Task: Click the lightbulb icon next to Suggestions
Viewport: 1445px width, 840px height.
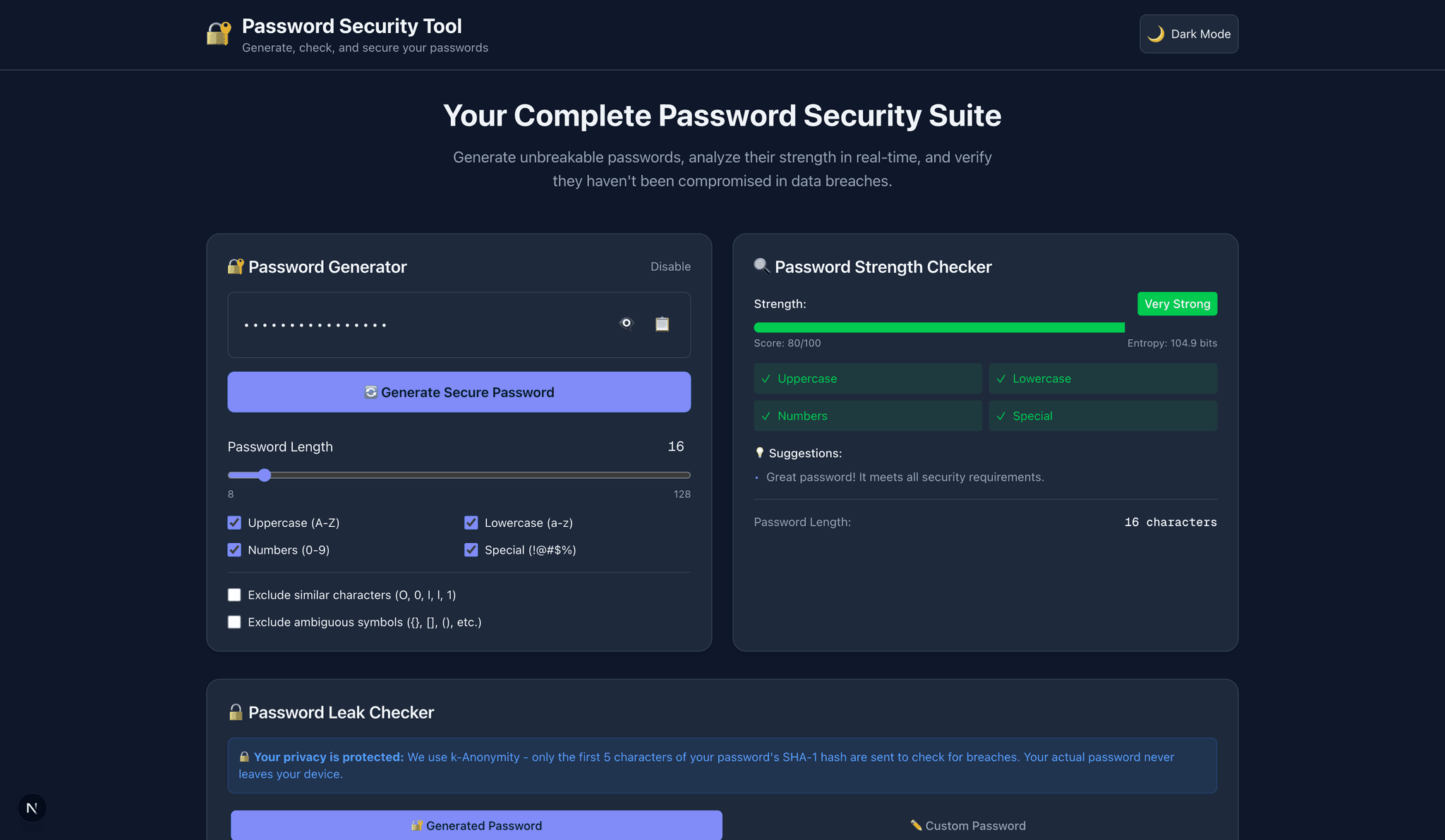Action: (760, 453)
